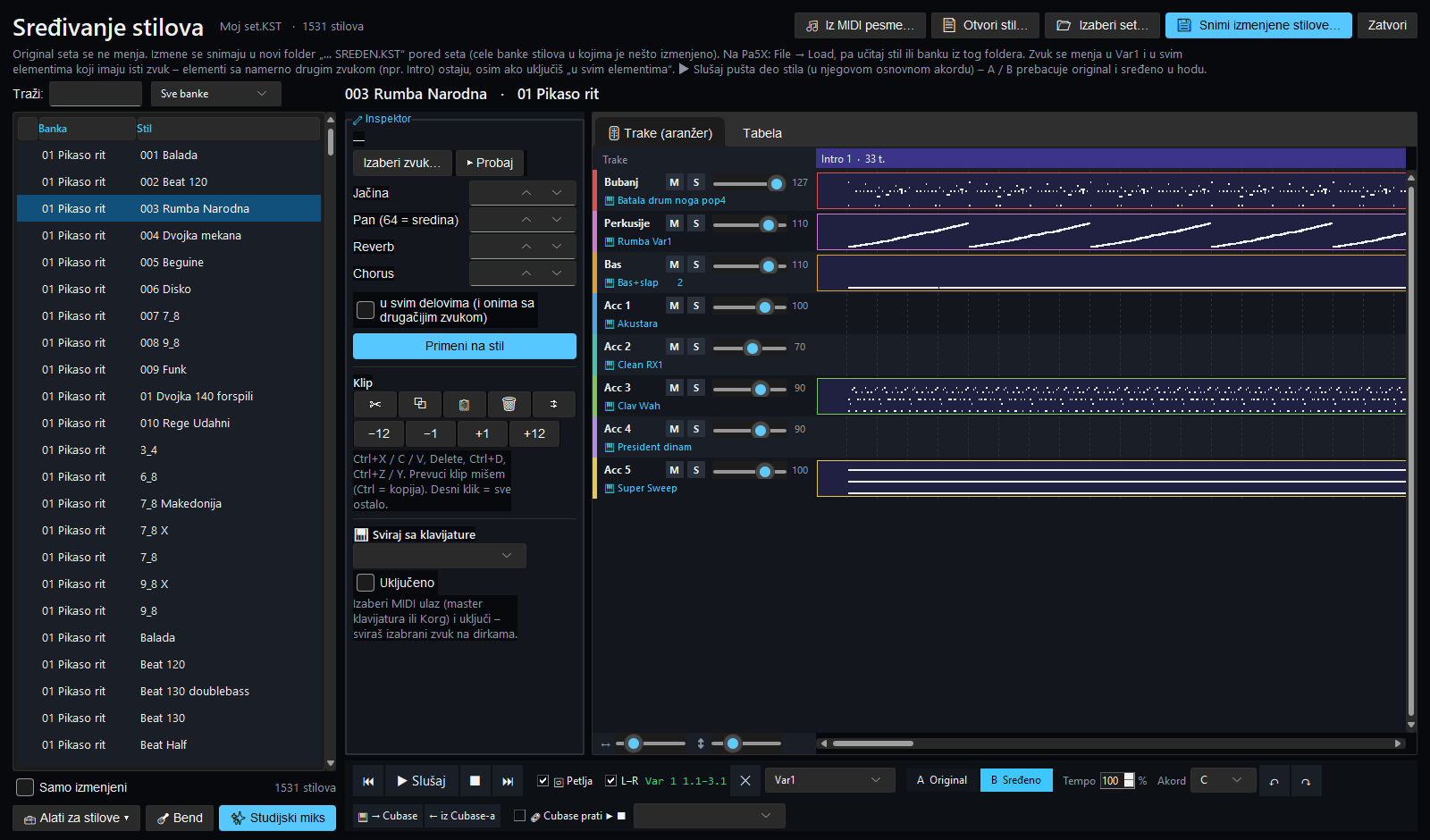This screenshot has height=840, width=1430.
Task: Click 'Izaberi zvuk…' button
Action: pos(402,163)
